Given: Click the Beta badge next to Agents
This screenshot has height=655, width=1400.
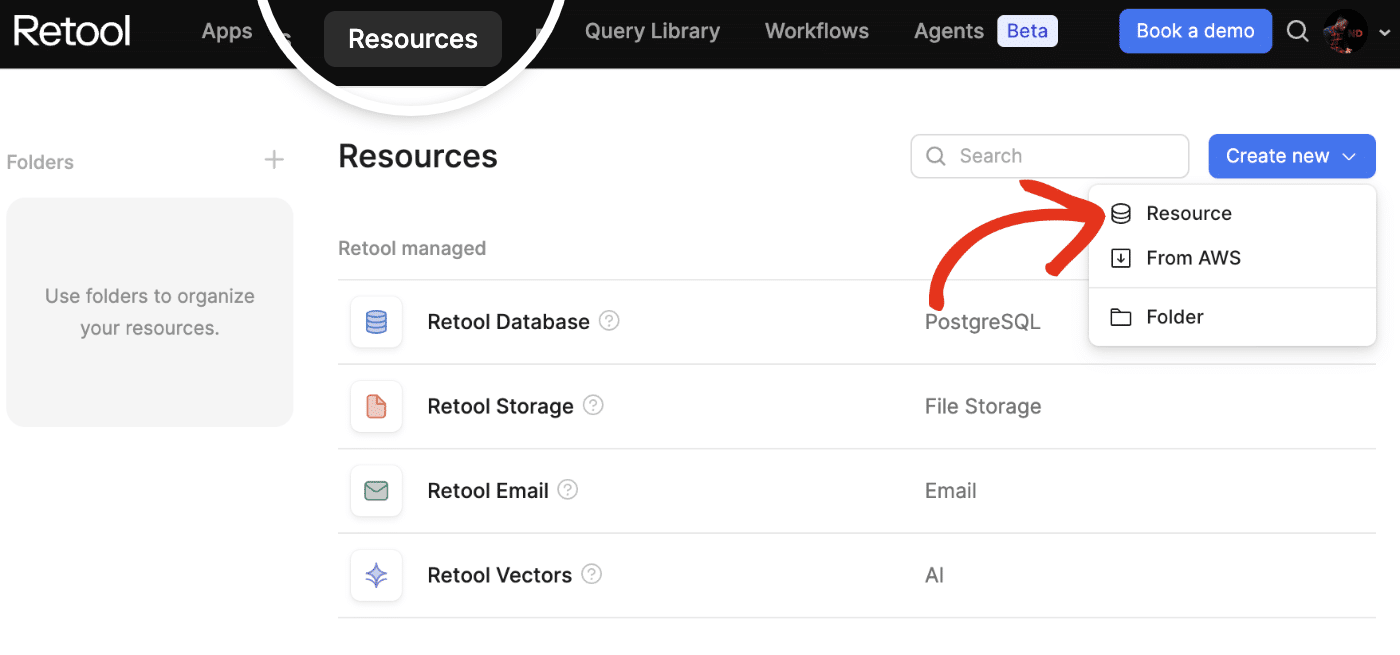Looking at the screenshot, I should pos(1027,31).
